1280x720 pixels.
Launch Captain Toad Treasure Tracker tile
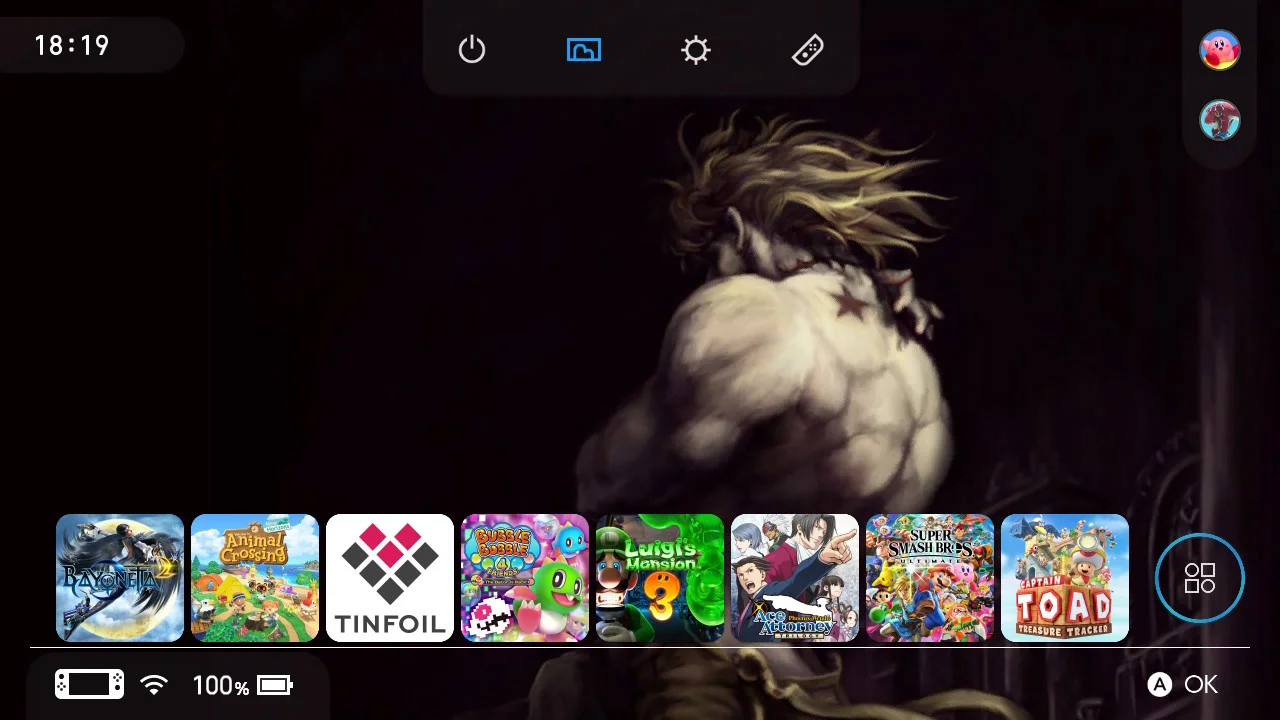[x=1065, y=578]
